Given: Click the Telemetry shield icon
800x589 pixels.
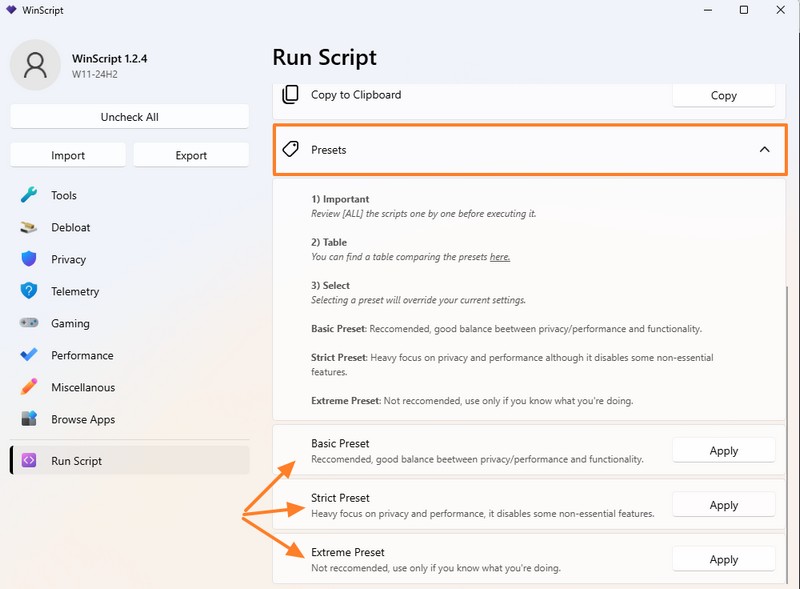Looking at the screenshot, I should [x=29, y=291].
